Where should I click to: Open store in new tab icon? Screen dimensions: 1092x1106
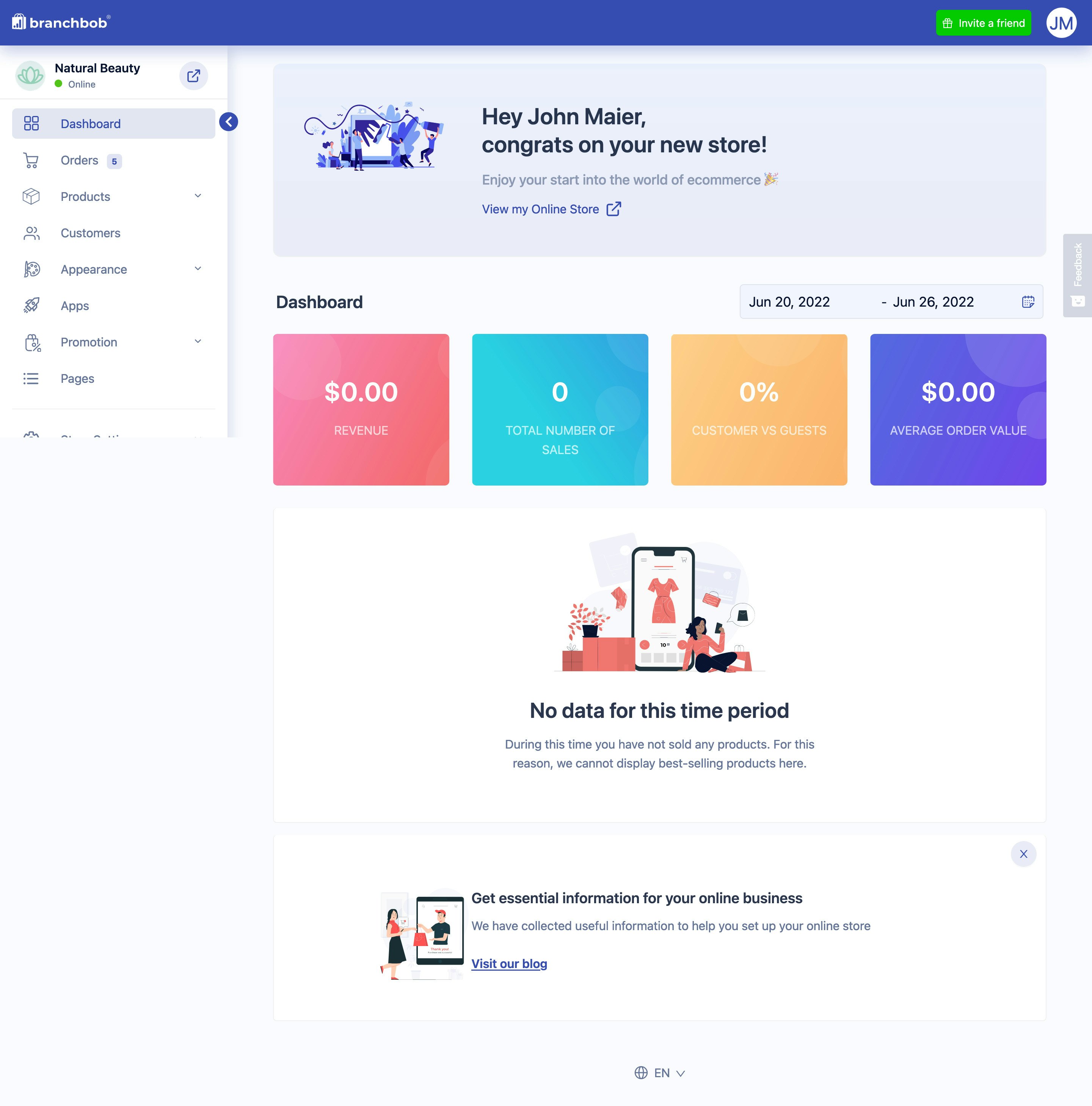pos(193,75)
